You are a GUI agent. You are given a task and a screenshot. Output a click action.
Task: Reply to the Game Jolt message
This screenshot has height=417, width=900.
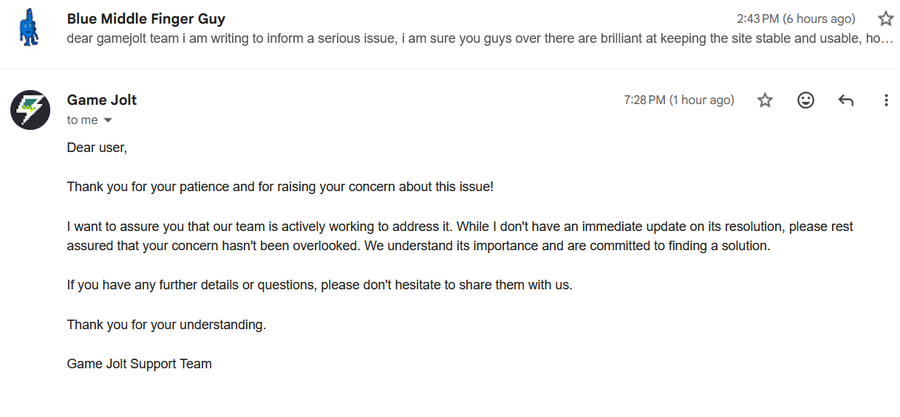click(846, 100)
